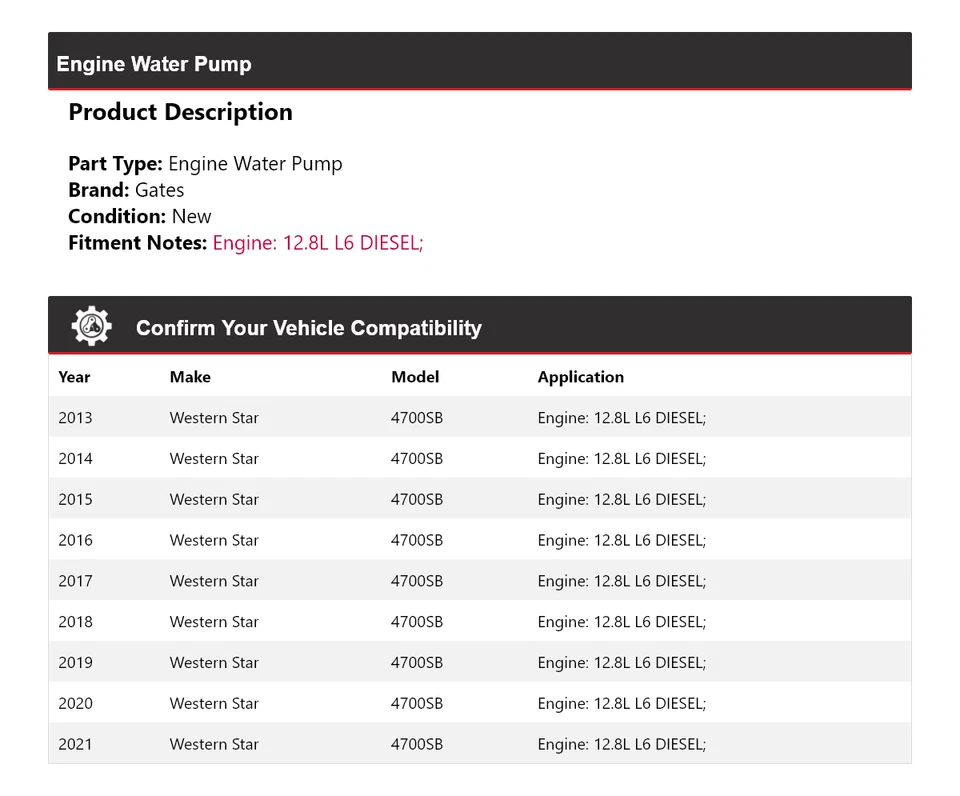Click 4700SB model in the 2020 row
Image resolution: width=960 pixels, height=796 pixels.
tap(417, 704)
